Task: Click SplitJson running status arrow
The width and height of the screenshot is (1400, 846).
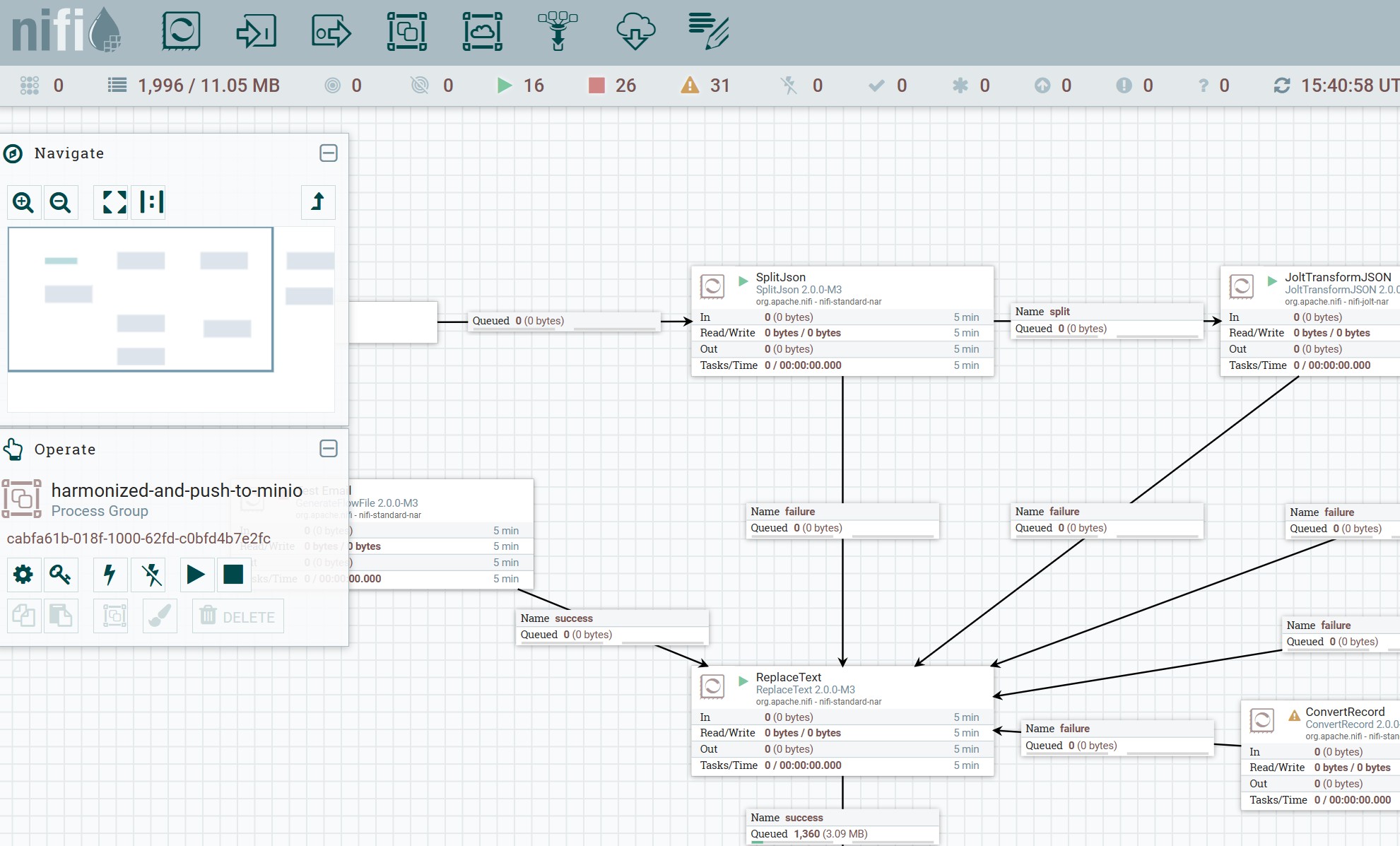Action: pyautogui.click(x=743, y=281)
